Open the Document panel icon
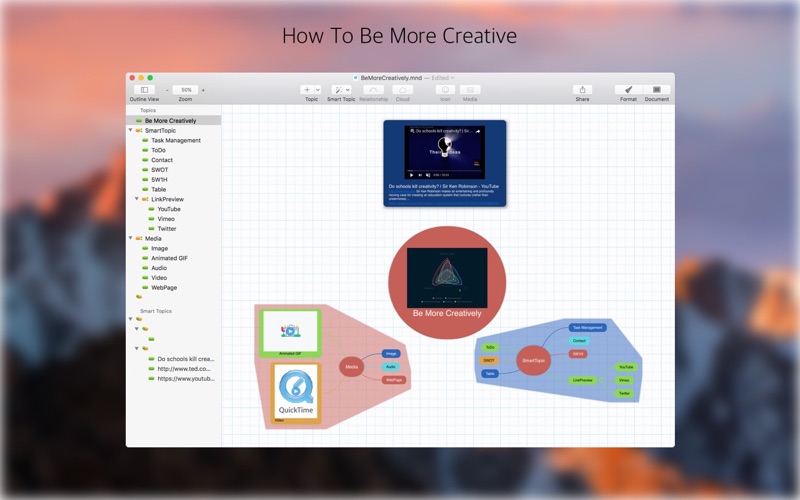Viewport: 800px width, 500px height. (x=657, y=90)
